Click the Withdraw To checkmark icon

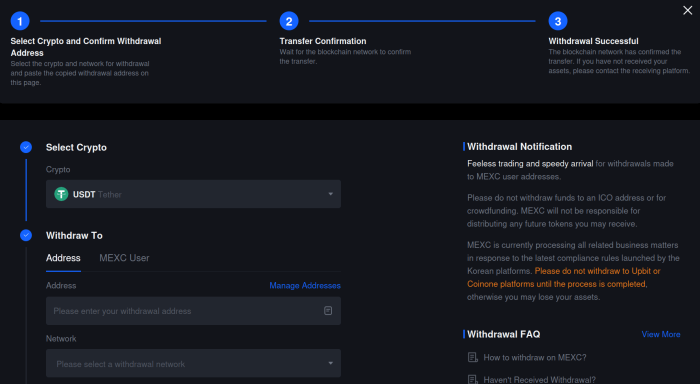point(26,235)
